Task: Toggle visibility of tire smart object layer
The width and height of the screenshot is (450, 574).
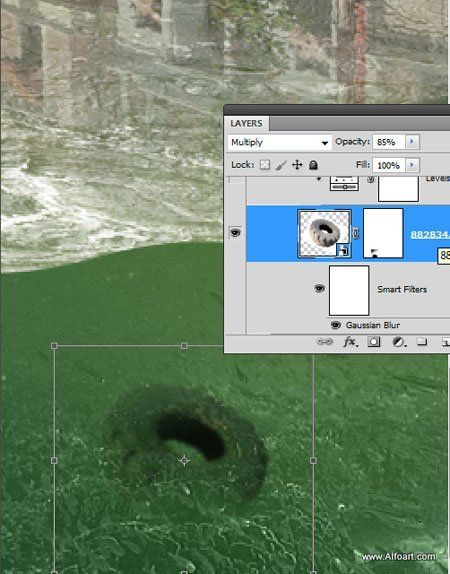Action: [235, 232]
